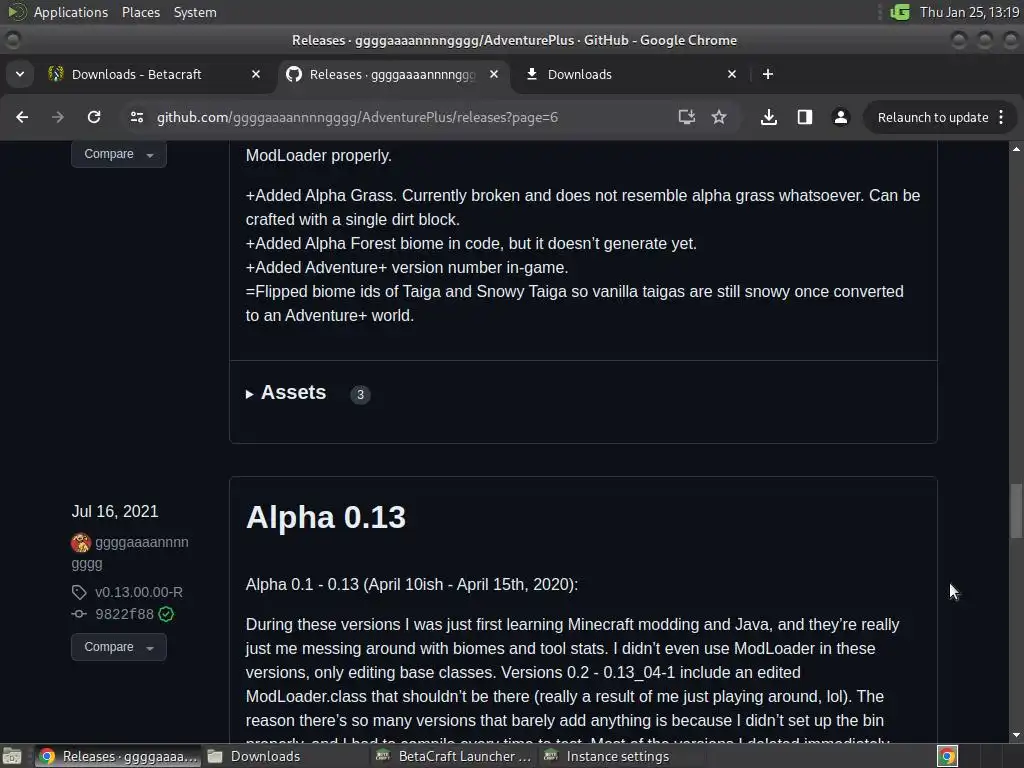Screen dimensions: 1024x768
Task: Open the Chrome profile avatar
Action: 840,117
